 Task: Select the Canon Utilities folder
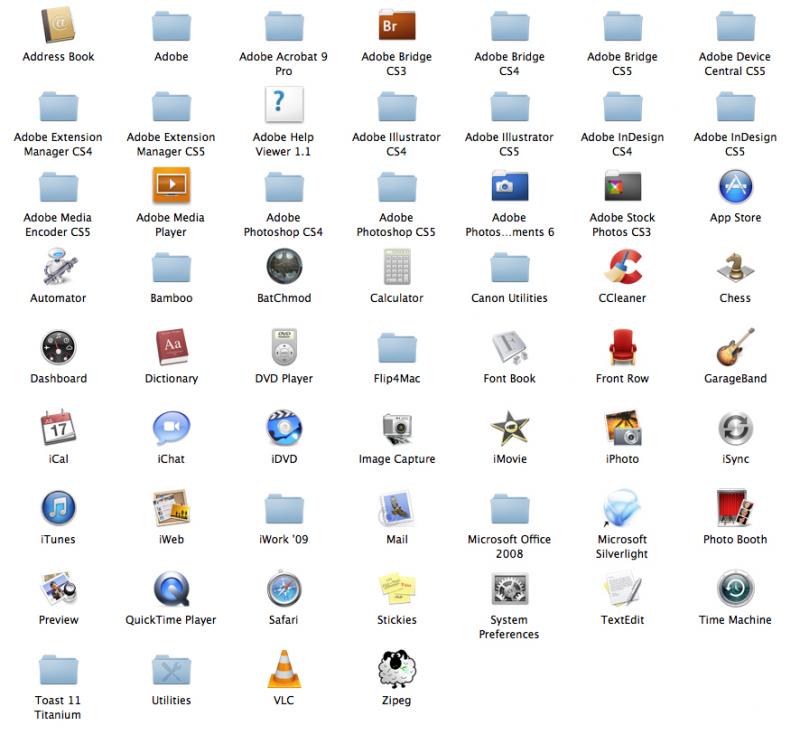510,267
